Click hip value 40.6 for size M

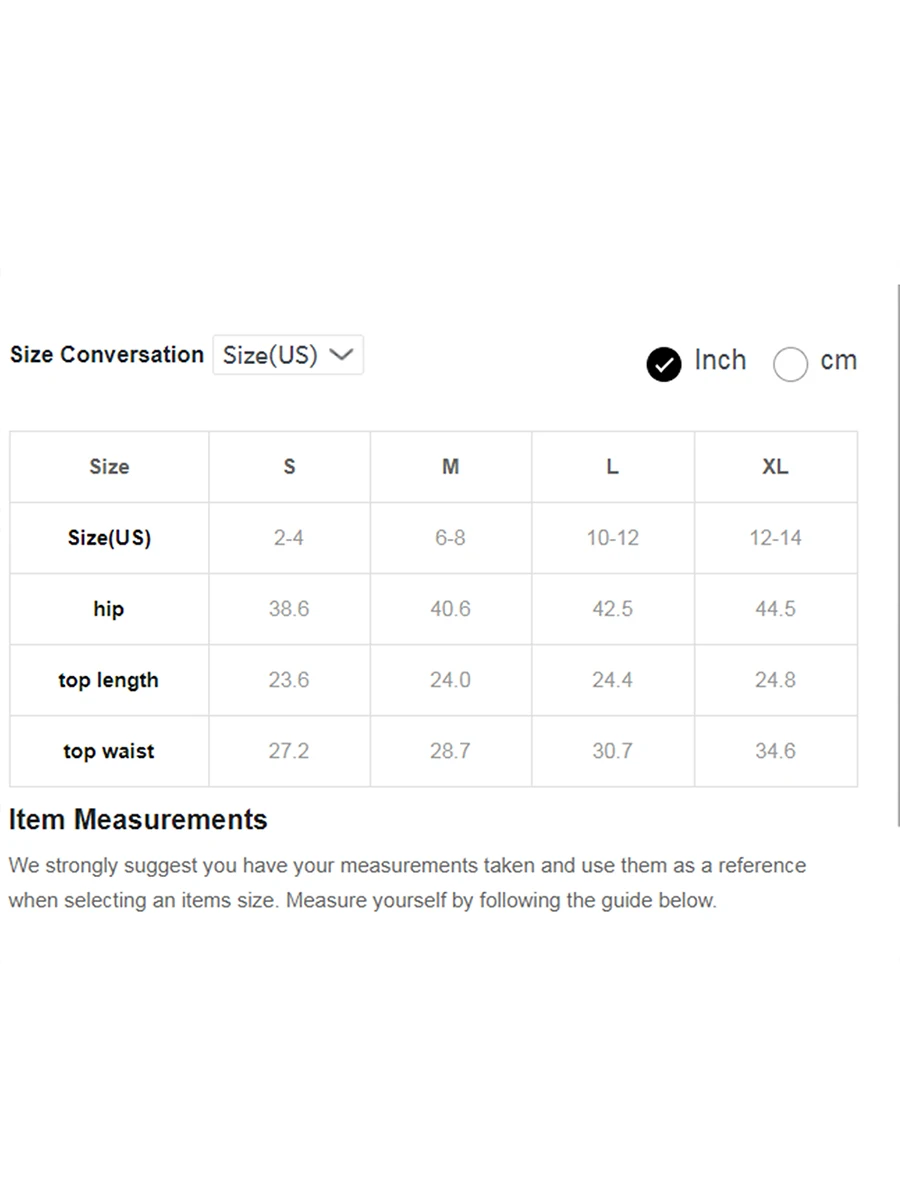click(450, 609)
